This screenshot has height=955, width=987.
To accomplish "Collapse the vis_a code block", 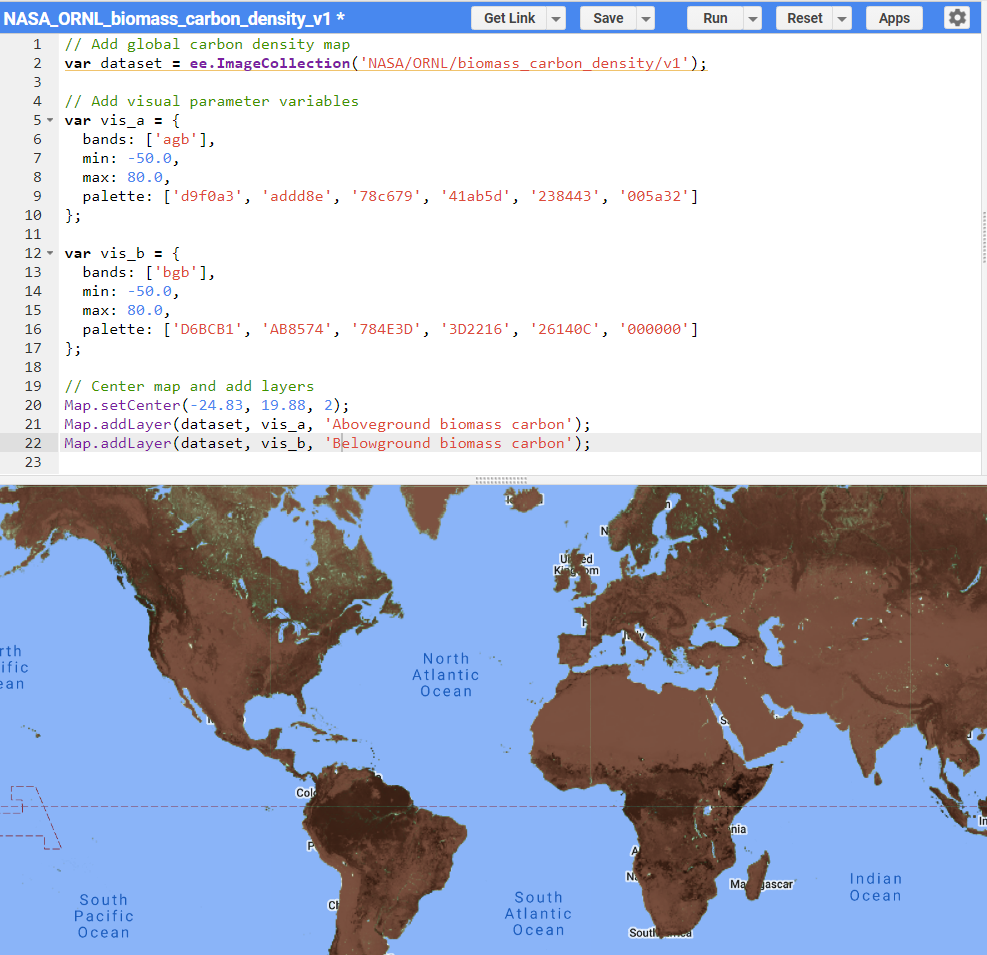I will [51, 120].
